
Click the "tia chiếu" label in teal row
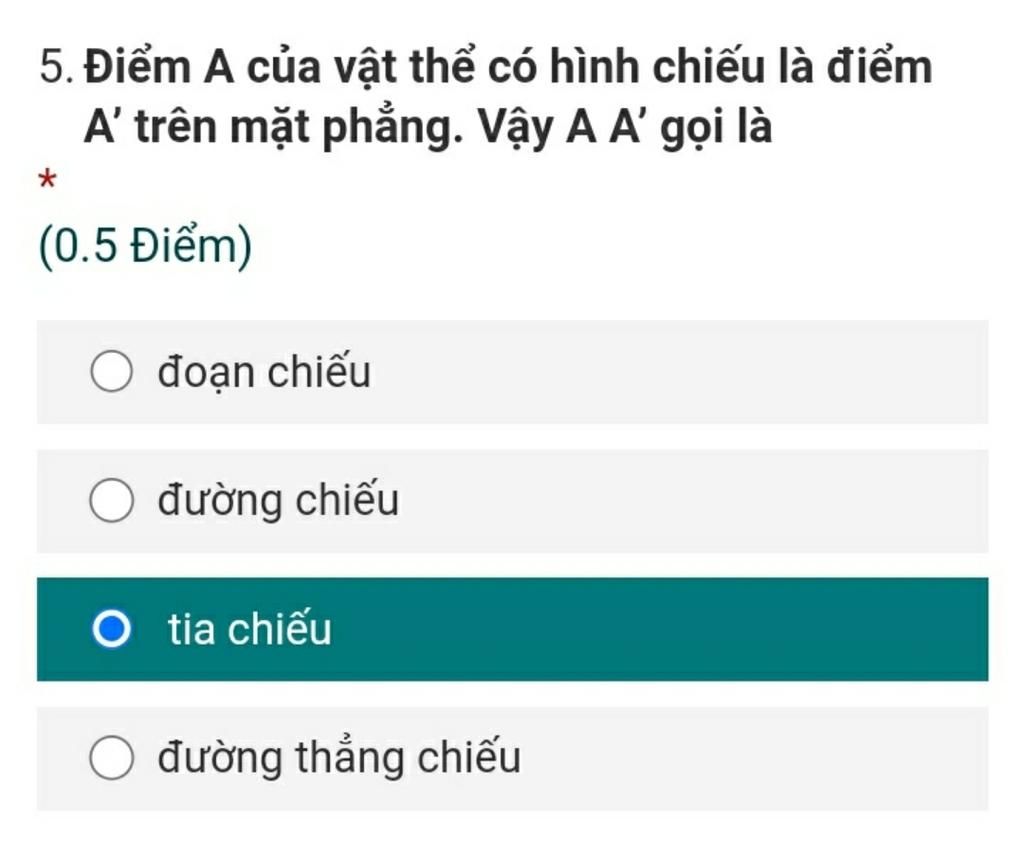(249, 629)
